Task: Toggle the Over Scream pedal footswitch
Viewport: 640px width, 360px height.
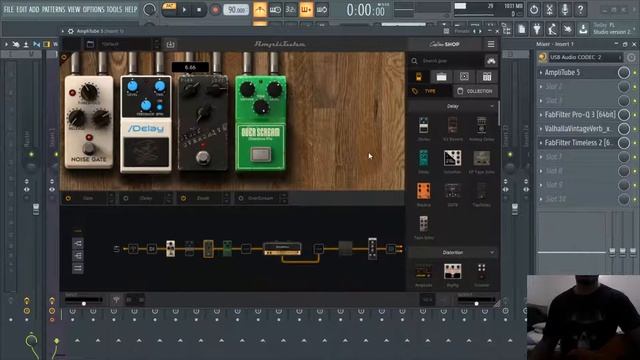Action: pos(261,154)
